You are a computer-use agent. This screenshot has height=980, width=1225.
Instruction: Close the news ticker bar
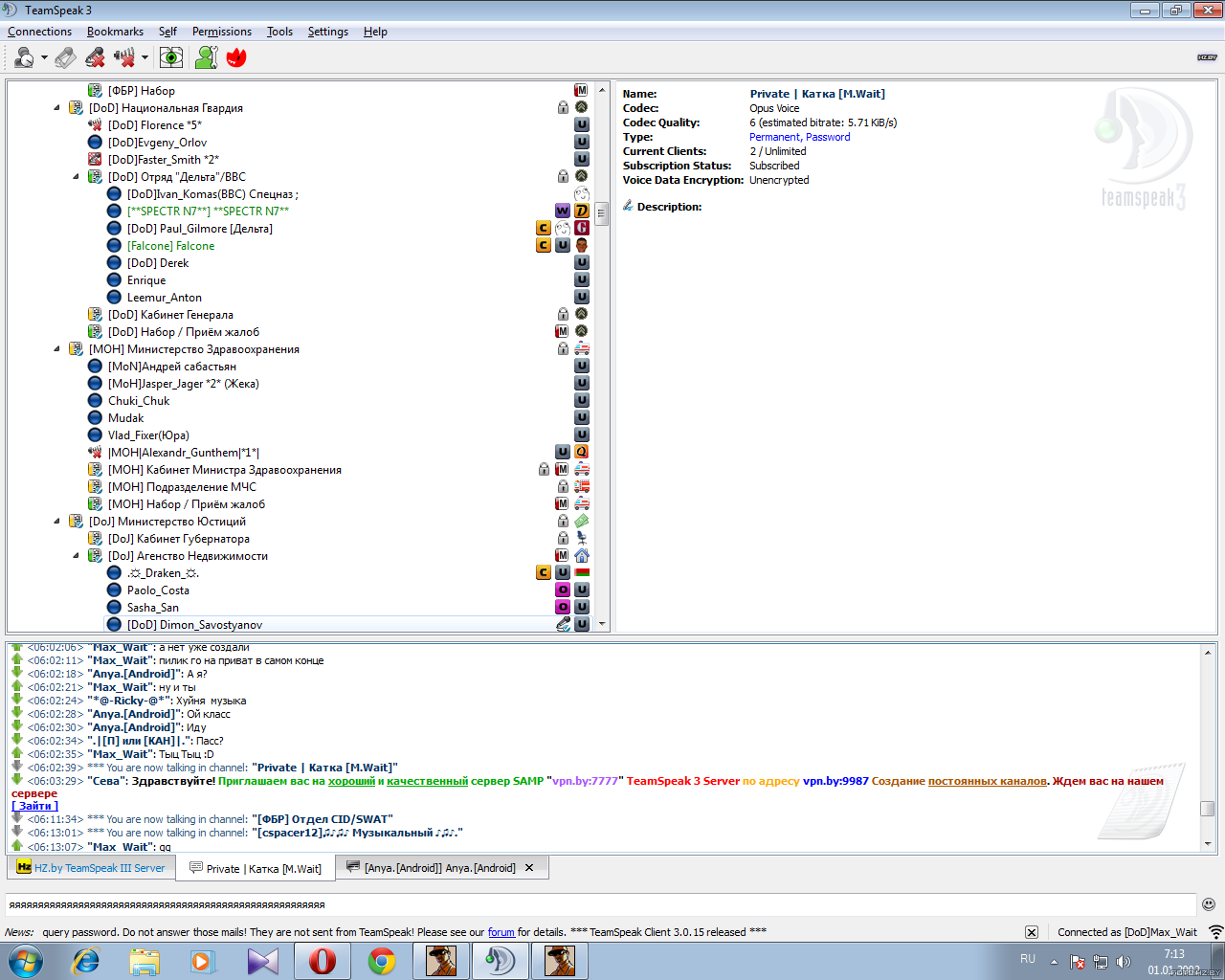[x=1032, y=932]
